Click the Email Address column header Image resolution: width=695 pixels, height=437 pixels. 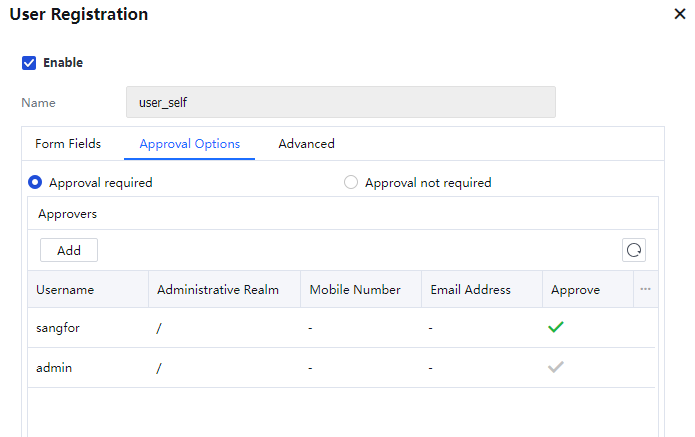tap(470, 290)
